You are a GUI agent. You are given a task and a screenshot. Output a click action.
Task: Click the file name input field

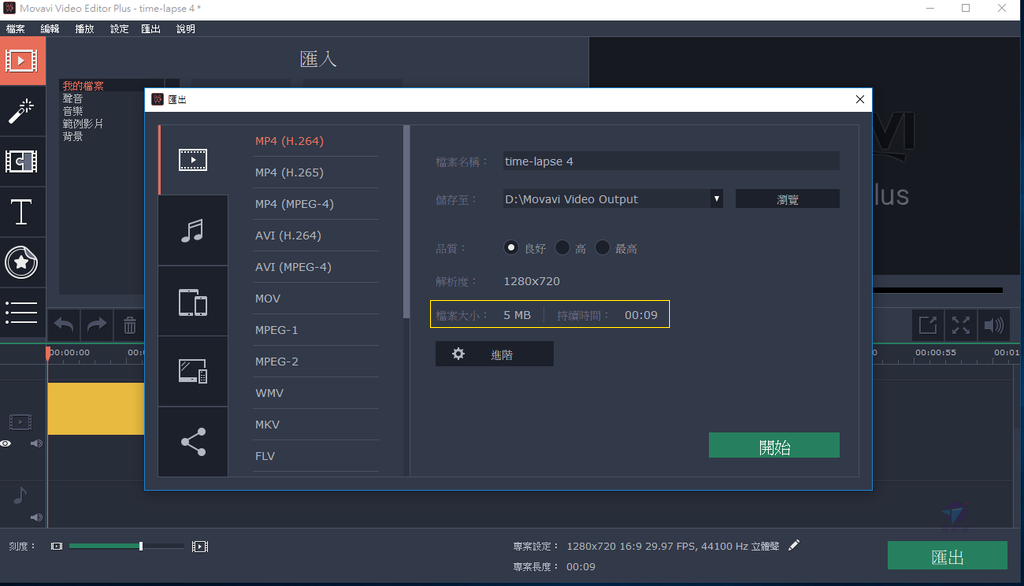(x=671, y=161)
